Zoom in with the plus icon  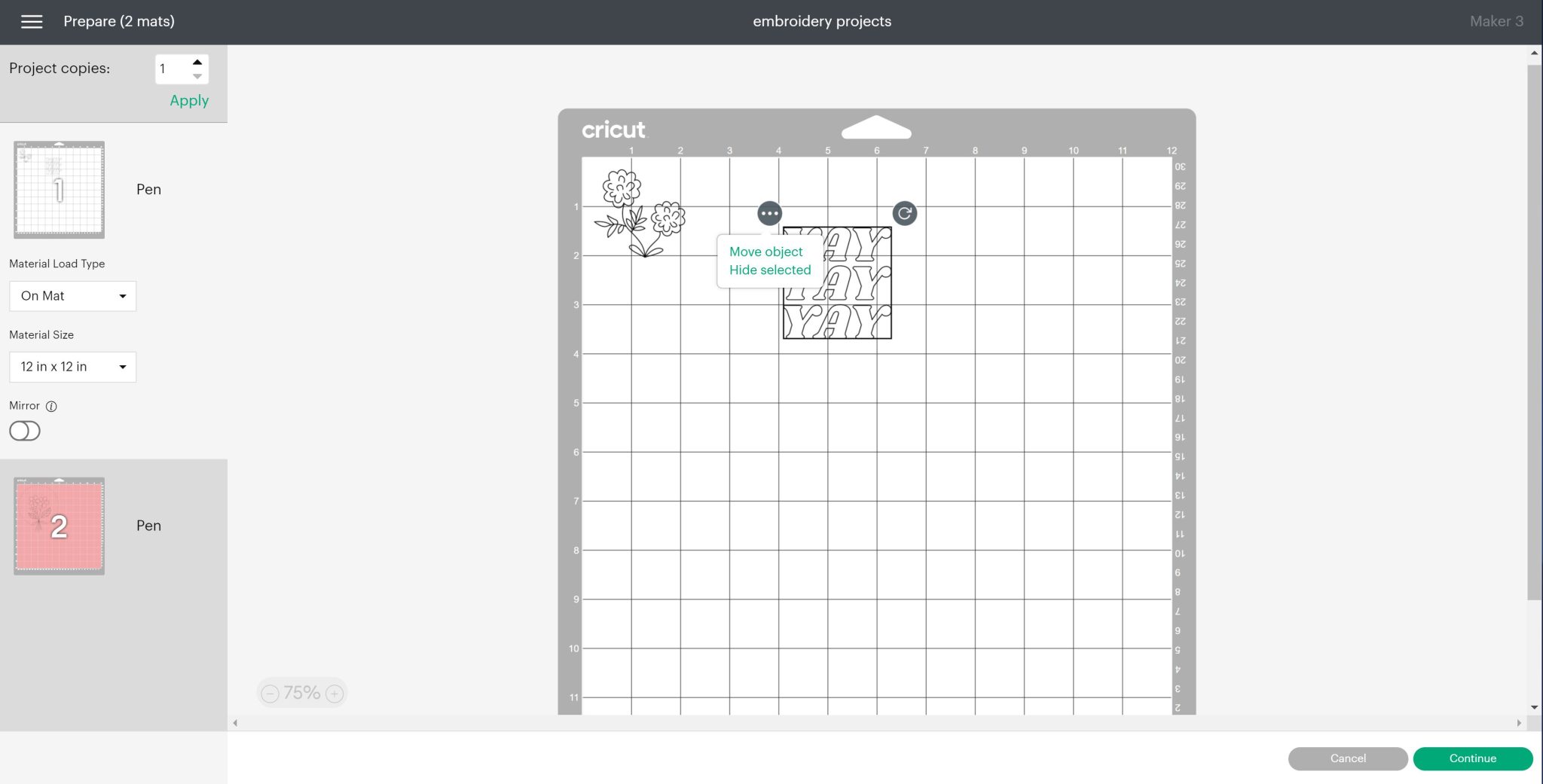(x=335, y=694)
